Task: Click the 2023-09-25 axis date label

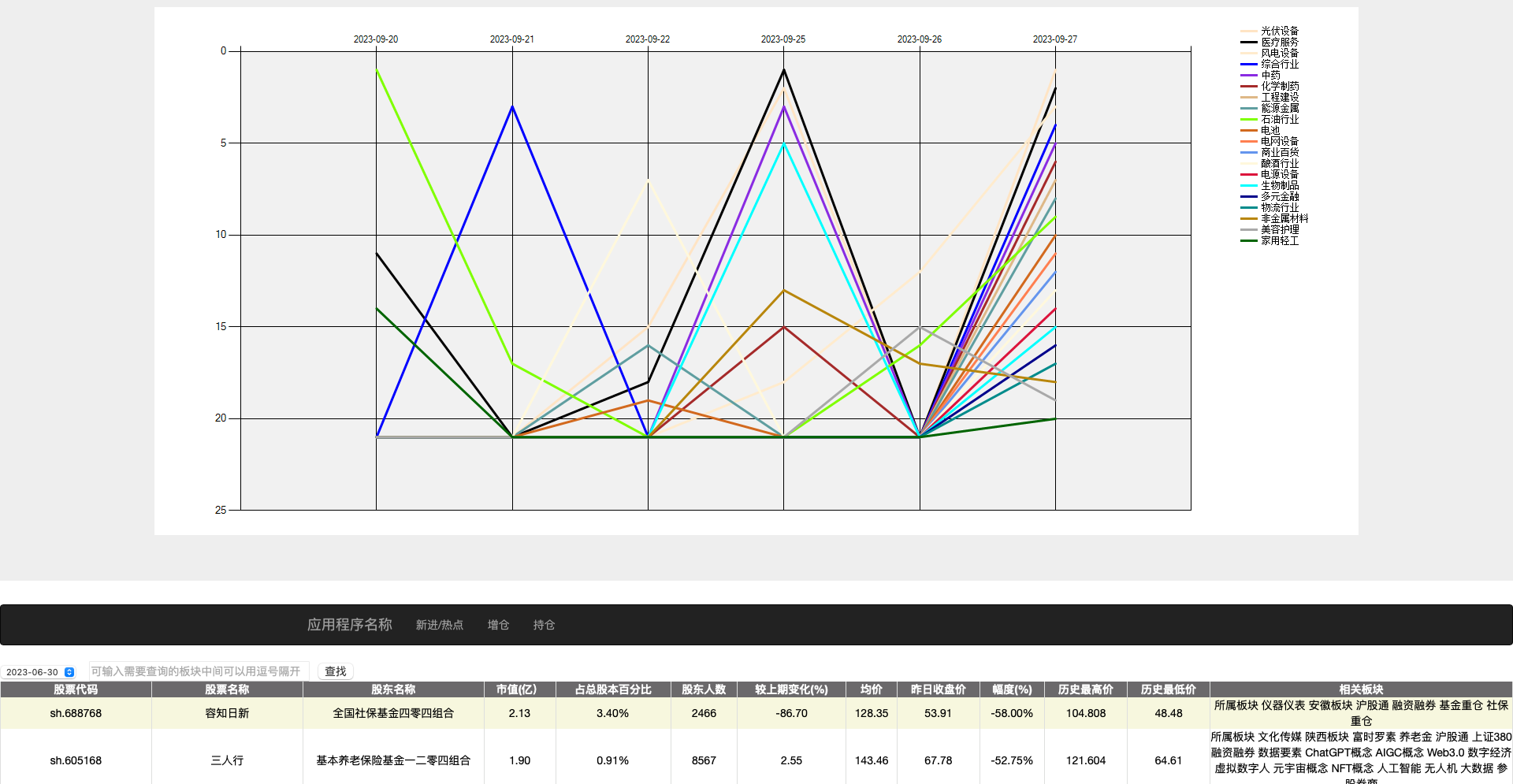Action: click(x=783, y=39)
